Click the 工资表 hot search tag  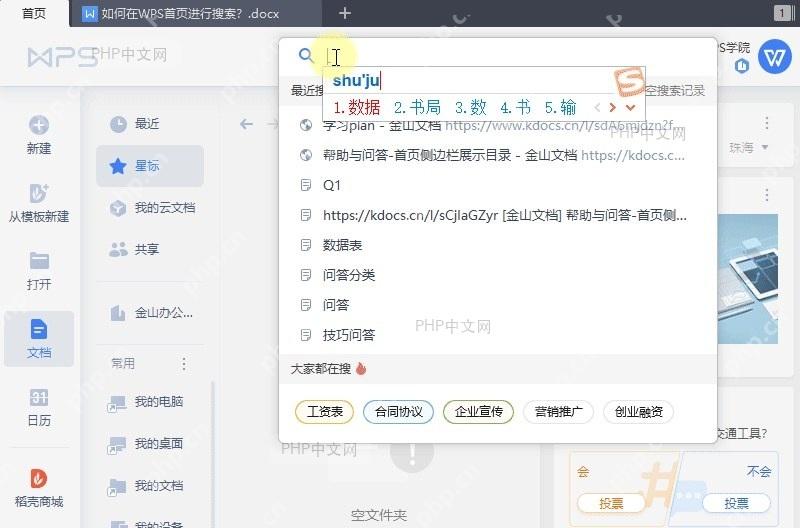pos(324,412)
